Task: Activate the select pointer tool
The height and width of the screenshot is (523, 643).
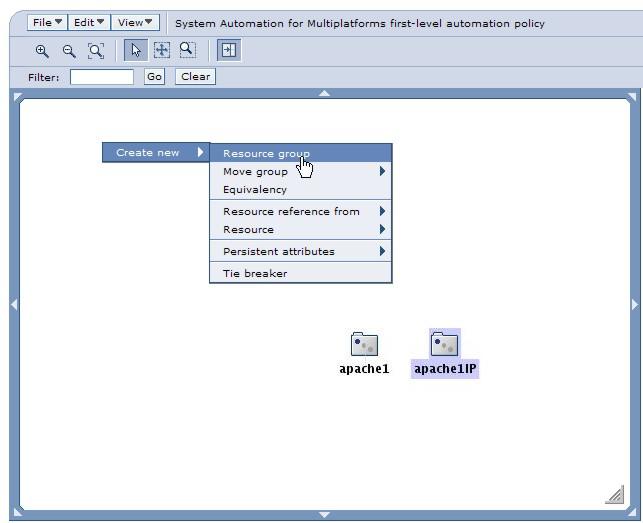Action: tap(136, 50)
